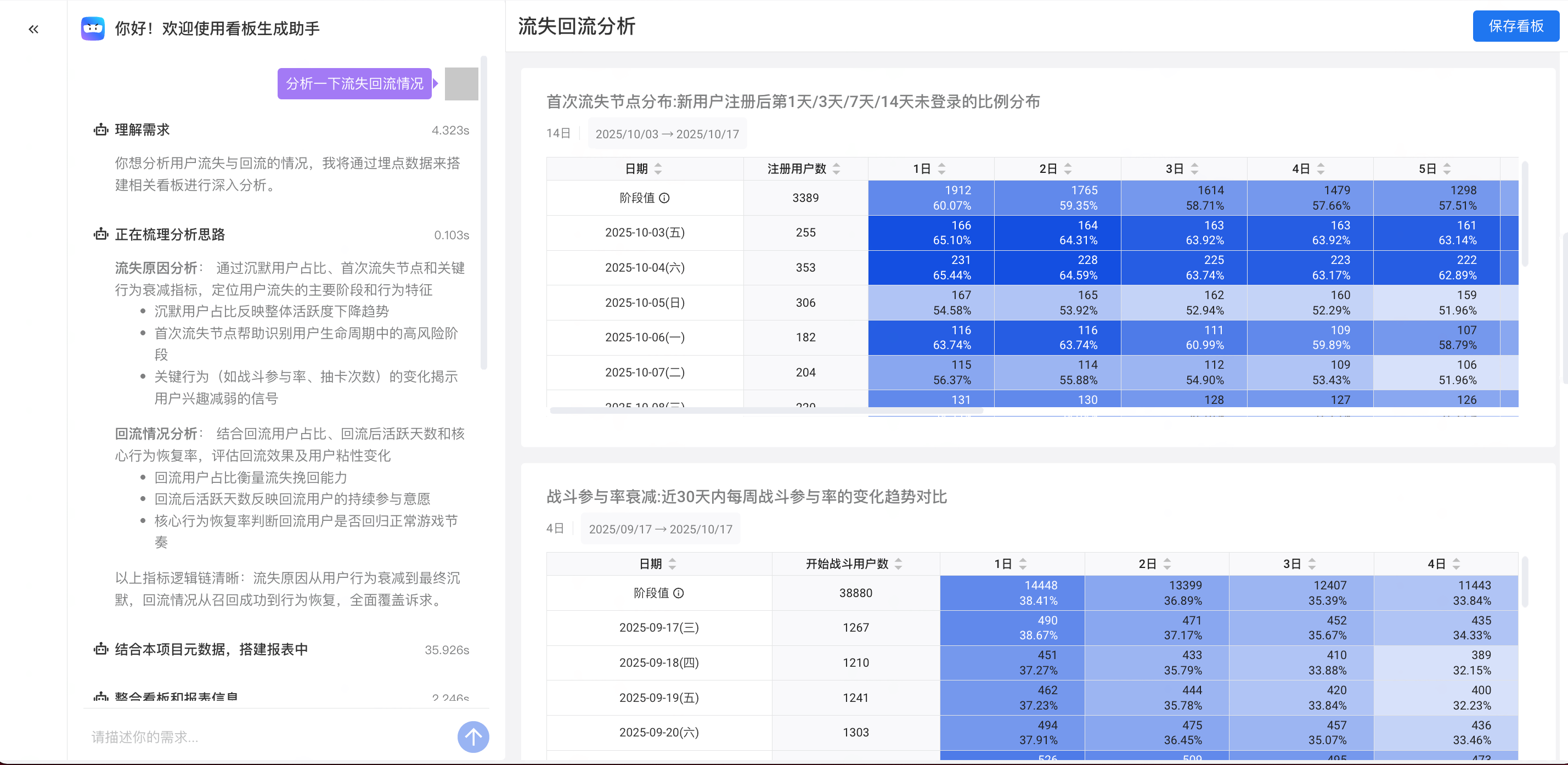Sort battle table by 日期 column
This screenshot has width=1568, height=765.
(672, 564)
